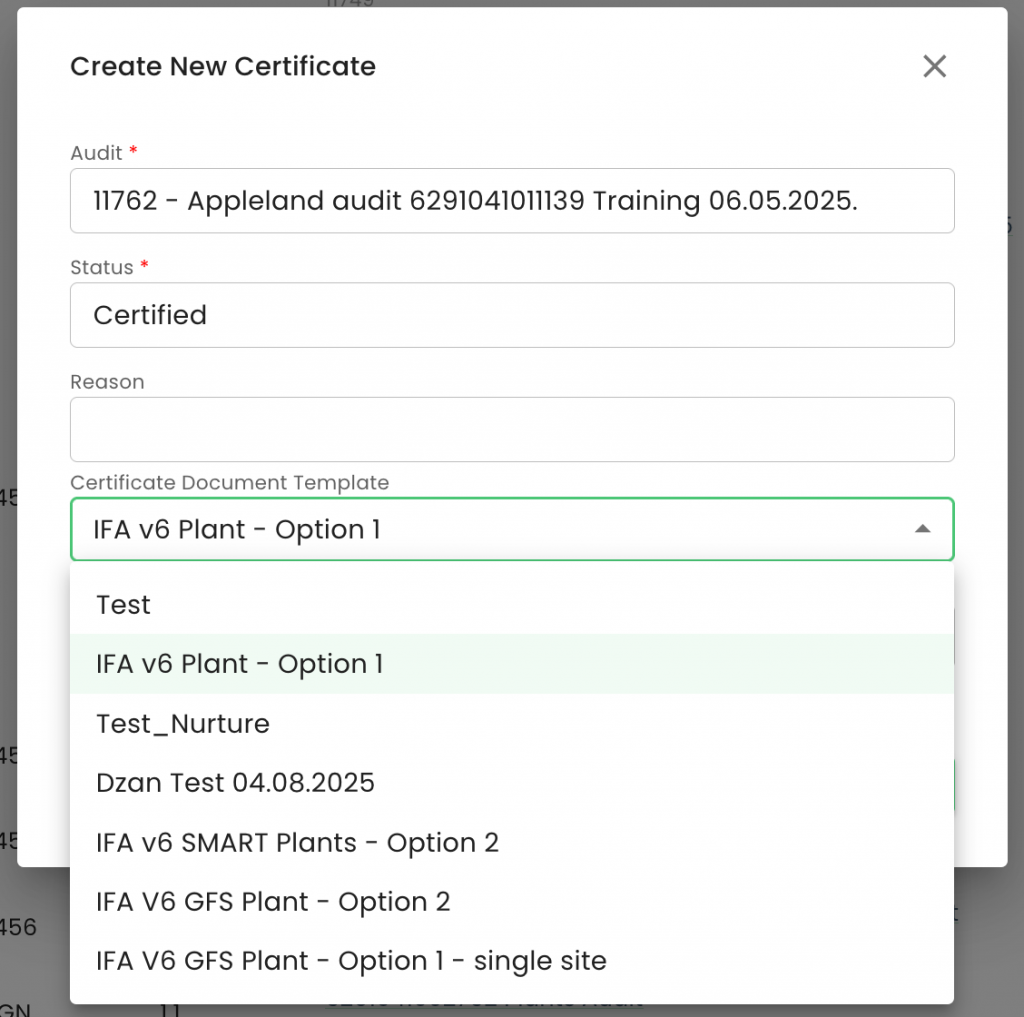Collapse the template dropdown using its arrow
1024x1017 pixels.
922,529
